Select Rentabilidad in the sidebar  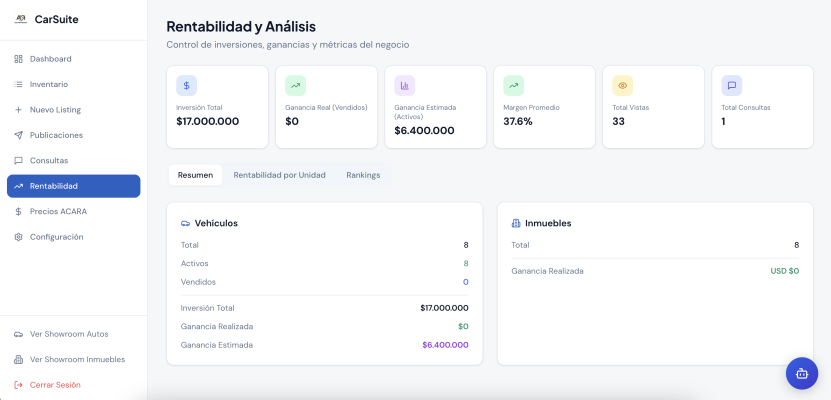pos(73,186)
